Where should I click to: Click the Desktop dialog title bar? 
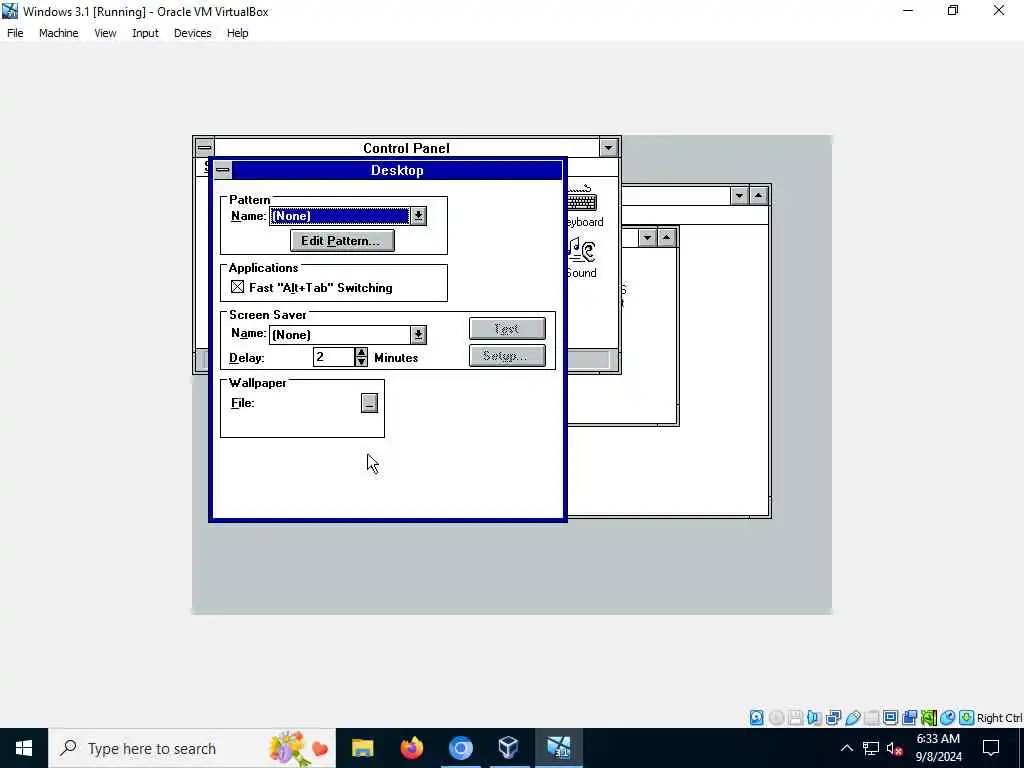click(397, 170)
